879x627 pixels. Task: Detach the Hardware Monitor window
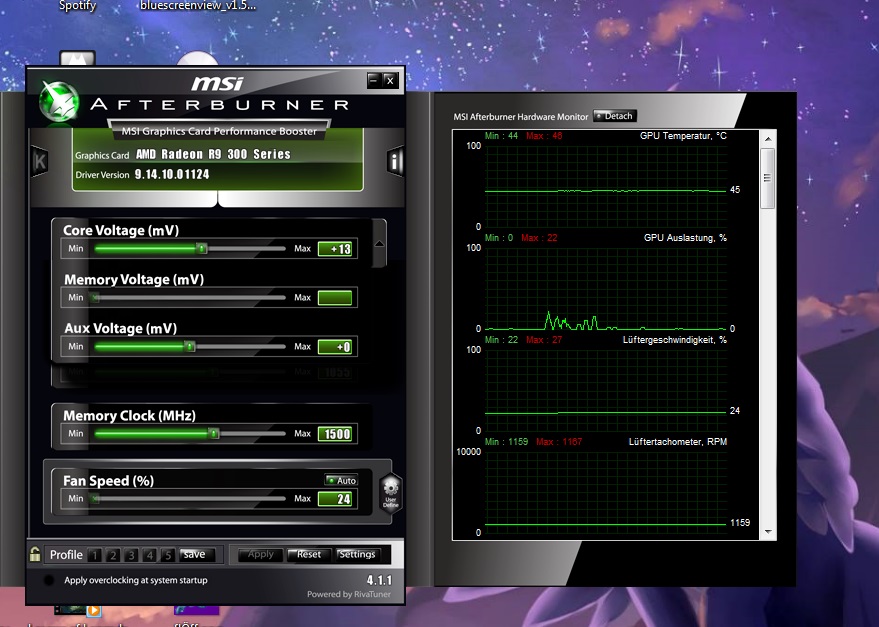pyautogui.click(x=615, y=116)
